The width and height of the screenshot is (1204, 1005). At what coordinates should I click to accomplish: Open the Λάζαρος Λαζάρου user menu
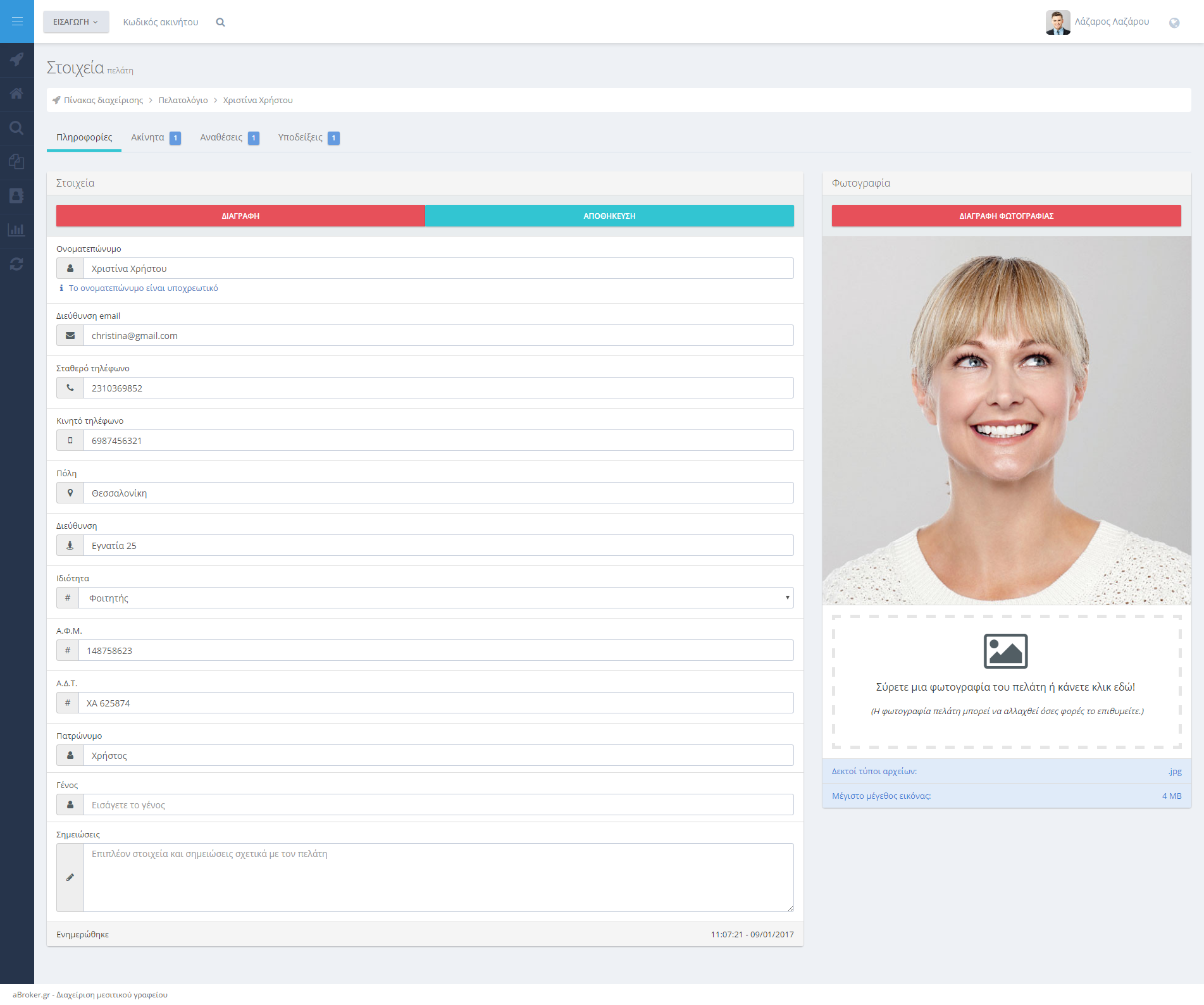click(x=1098, y=22)
